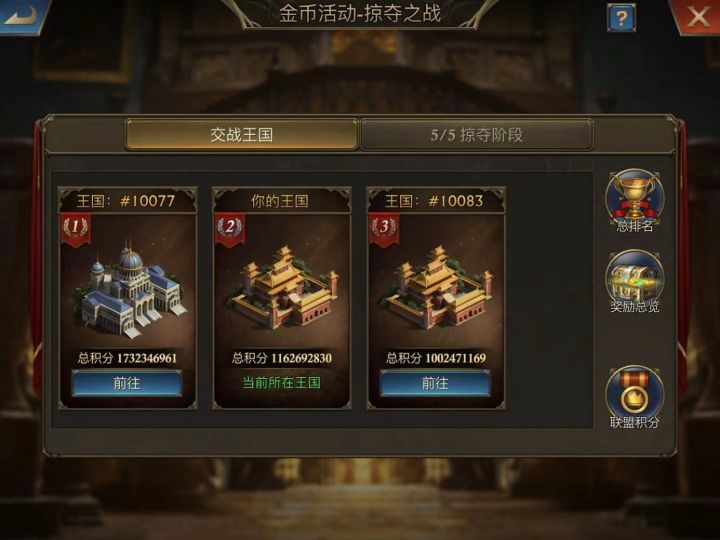Switch to the 交战王国 tab
720x540 pixels.
coord(242,135)
